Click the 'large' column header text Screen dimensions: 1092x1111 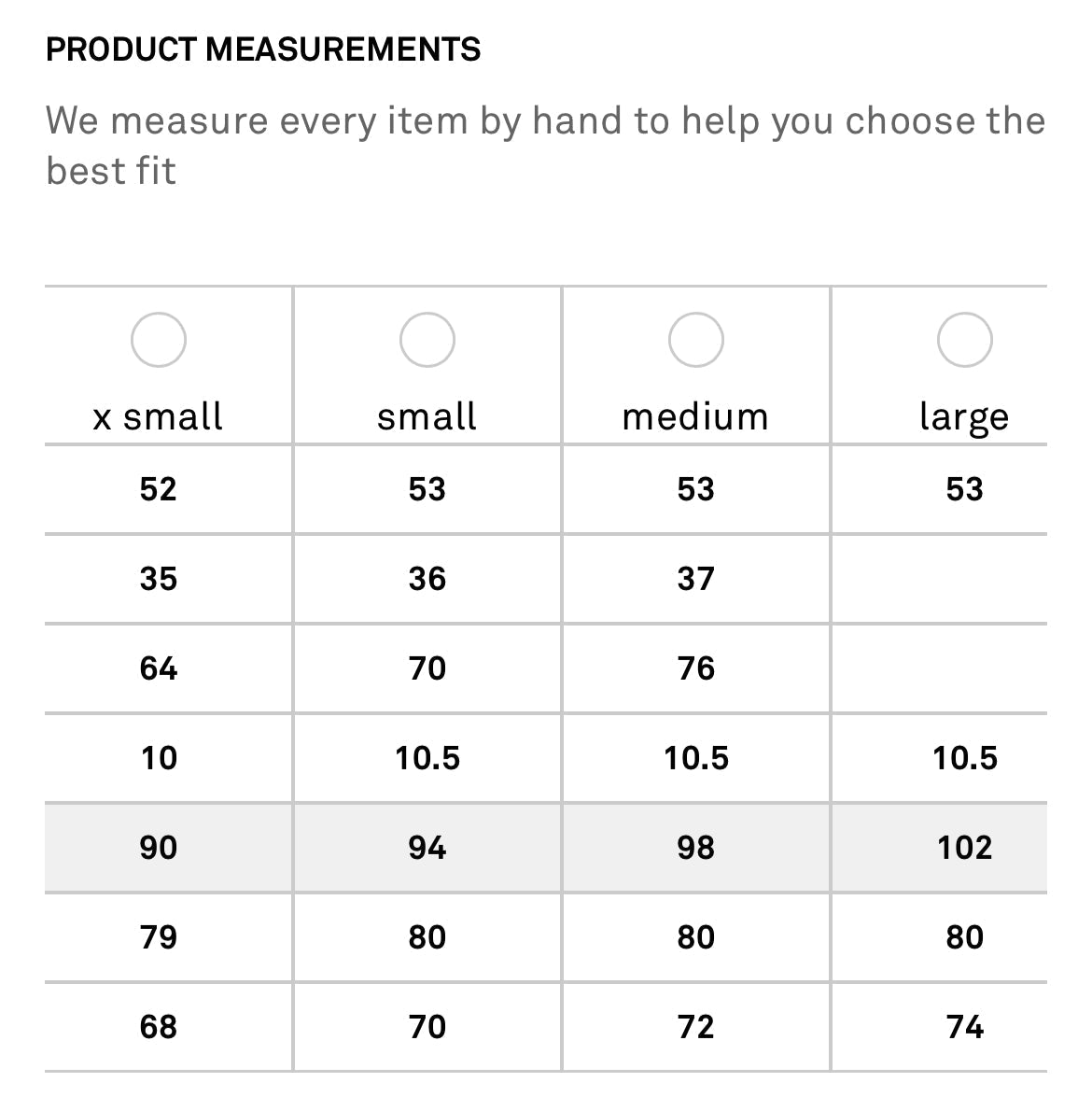coord(965,416)
